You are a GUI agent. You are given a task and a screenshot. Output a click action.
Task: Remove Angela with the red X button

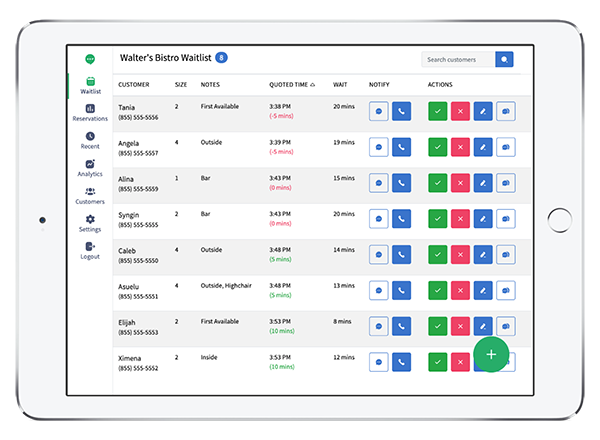pos(460,147)
